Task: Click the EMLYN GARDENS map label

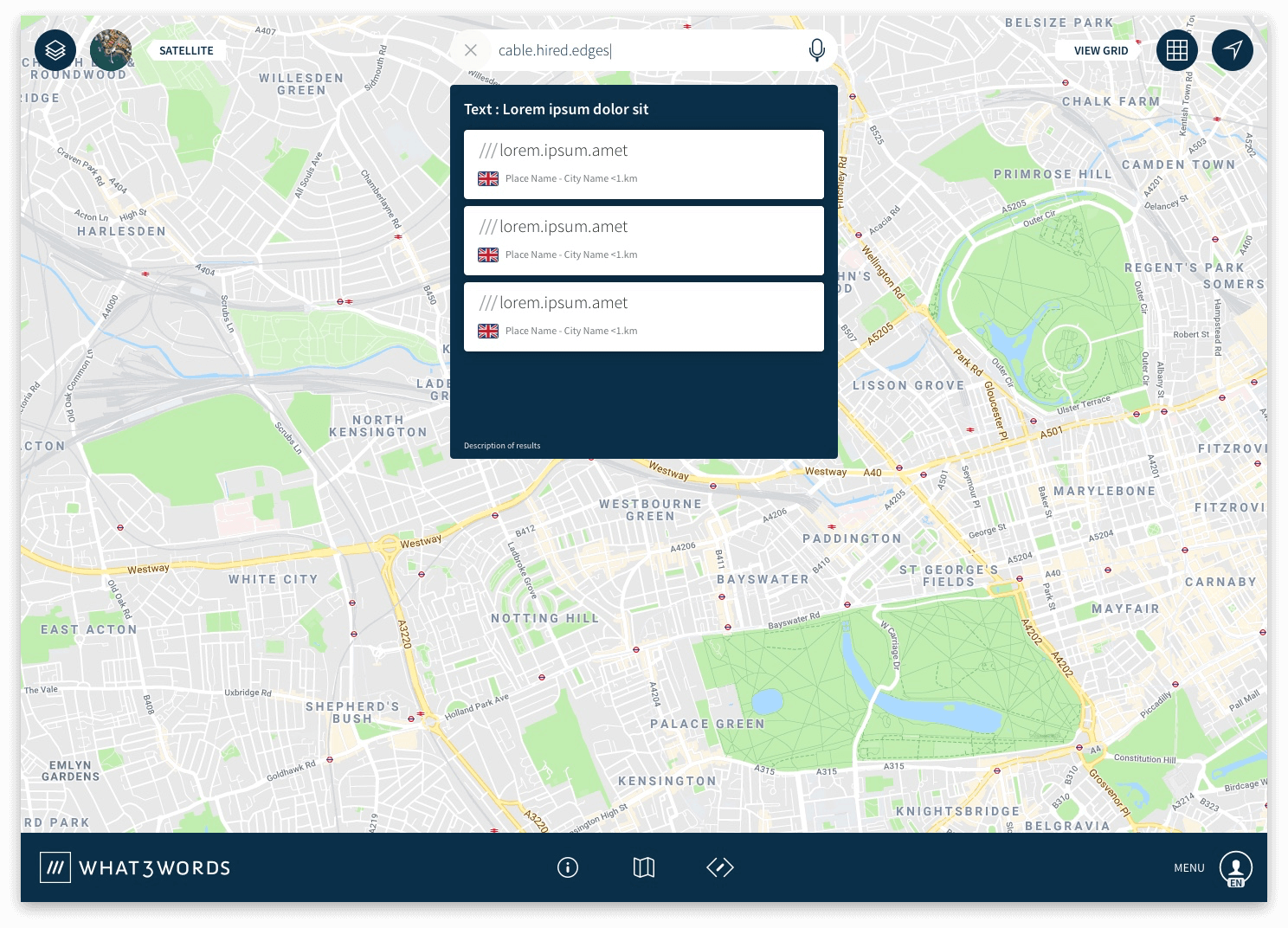Action: (x=70, y=770)
